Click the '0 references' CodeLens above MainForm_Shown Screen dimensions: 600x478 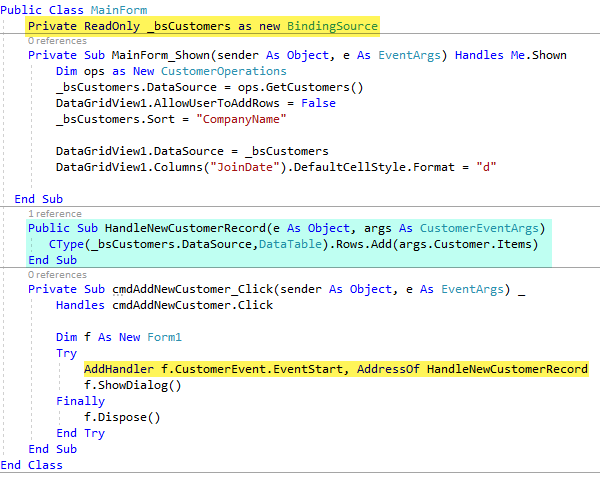57,41
